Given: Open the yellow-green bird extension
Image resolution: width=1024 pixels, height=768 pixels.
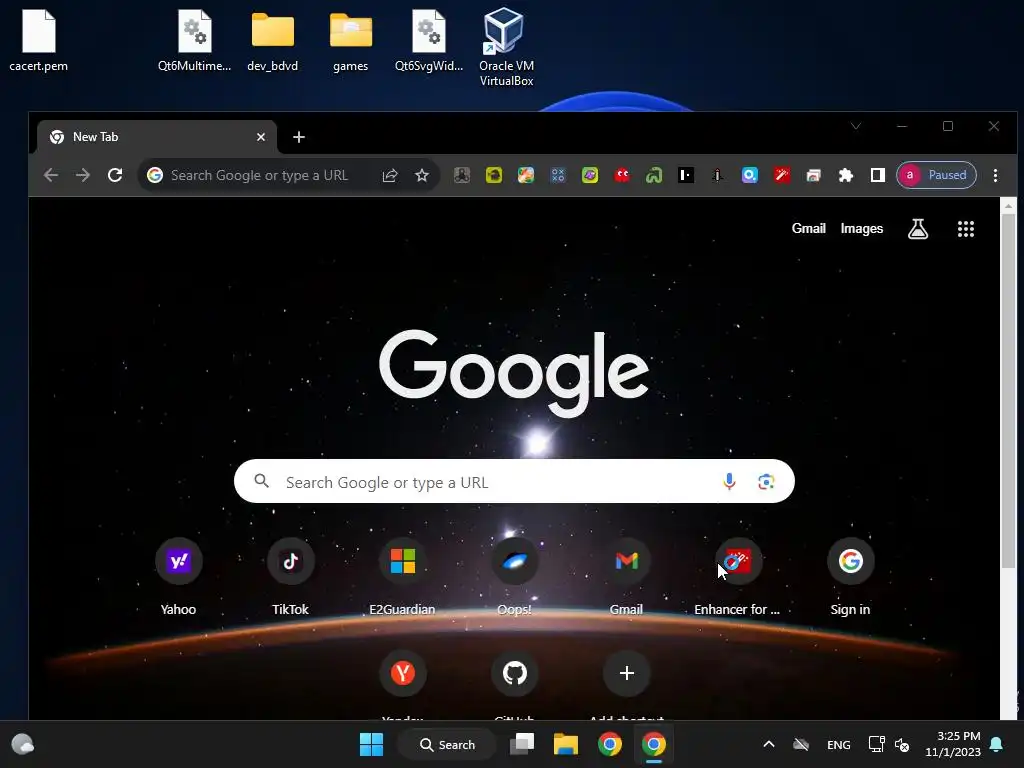Looking at the screenshot, I should coord(494,175).
